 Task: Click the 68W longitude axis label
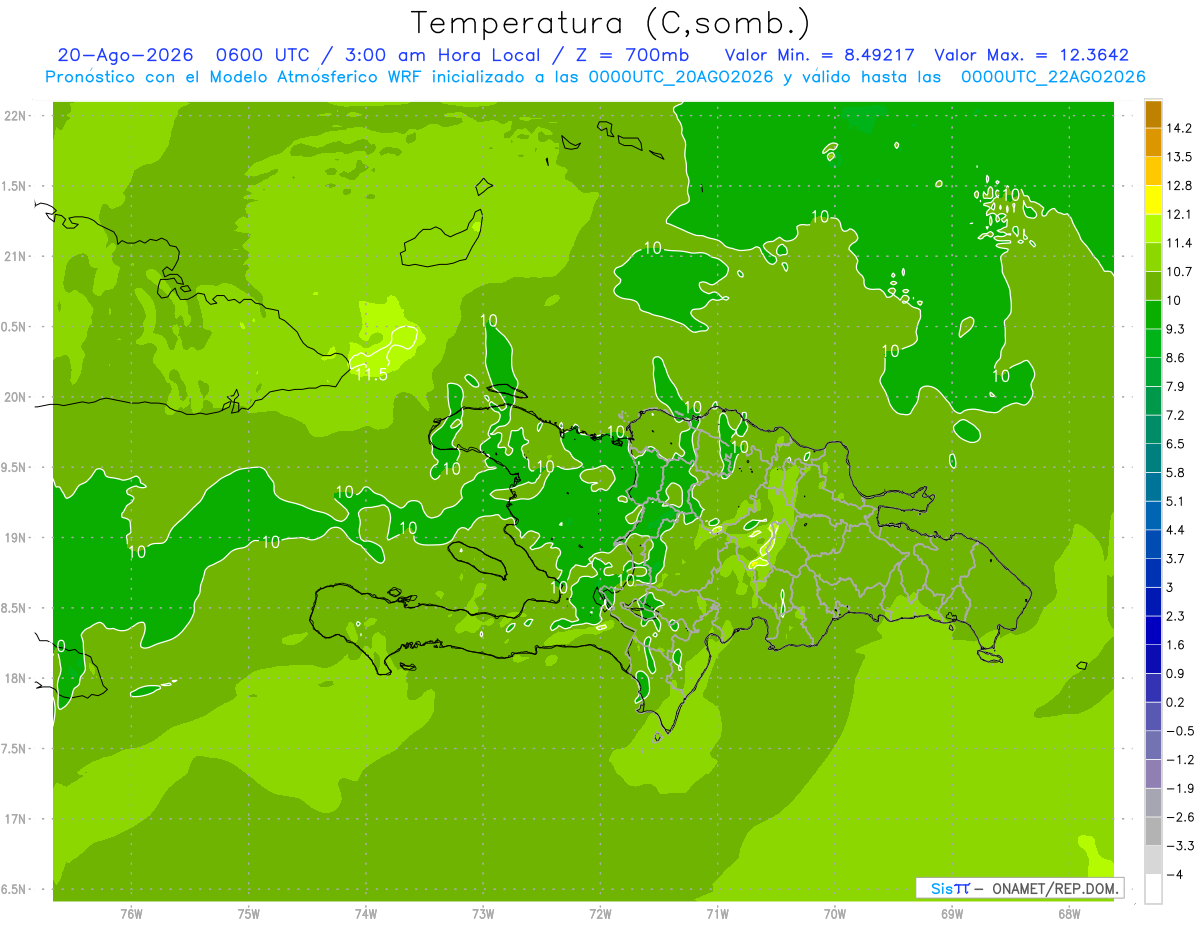pyautogui.click(x=1069, y=914)
